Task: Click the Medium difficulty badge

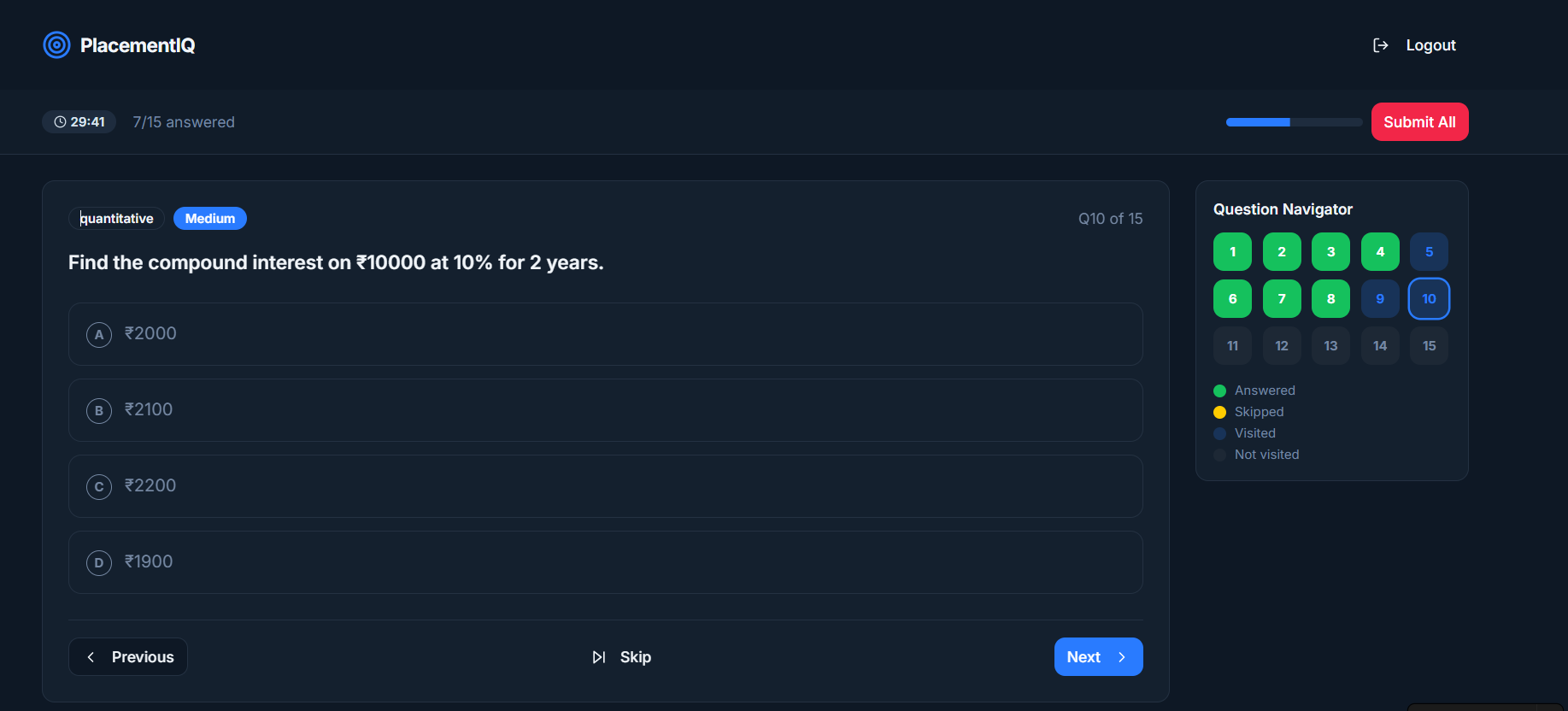Action: click(210, 219)
